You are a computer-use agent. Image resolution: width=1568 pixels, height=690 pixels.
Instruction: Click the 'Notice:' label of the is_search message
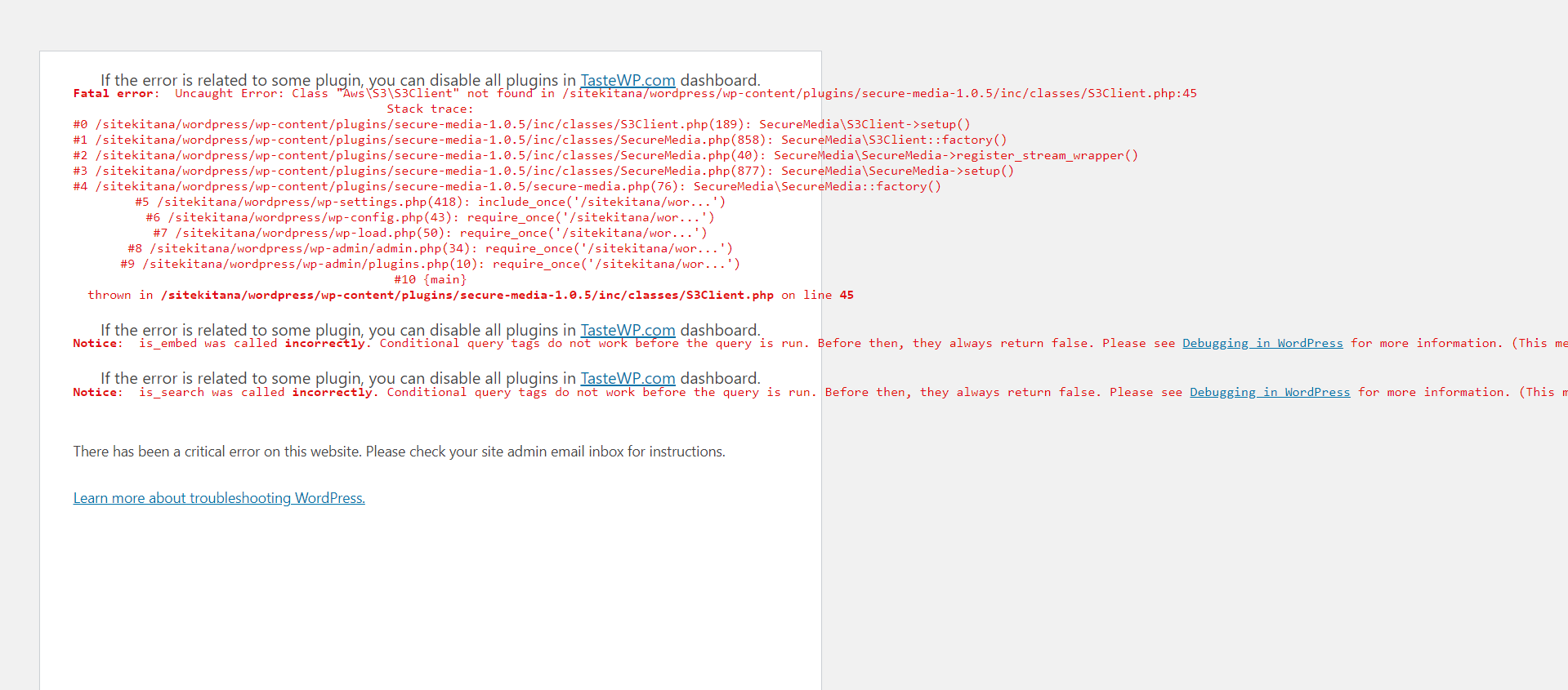(x=98, y=392)
